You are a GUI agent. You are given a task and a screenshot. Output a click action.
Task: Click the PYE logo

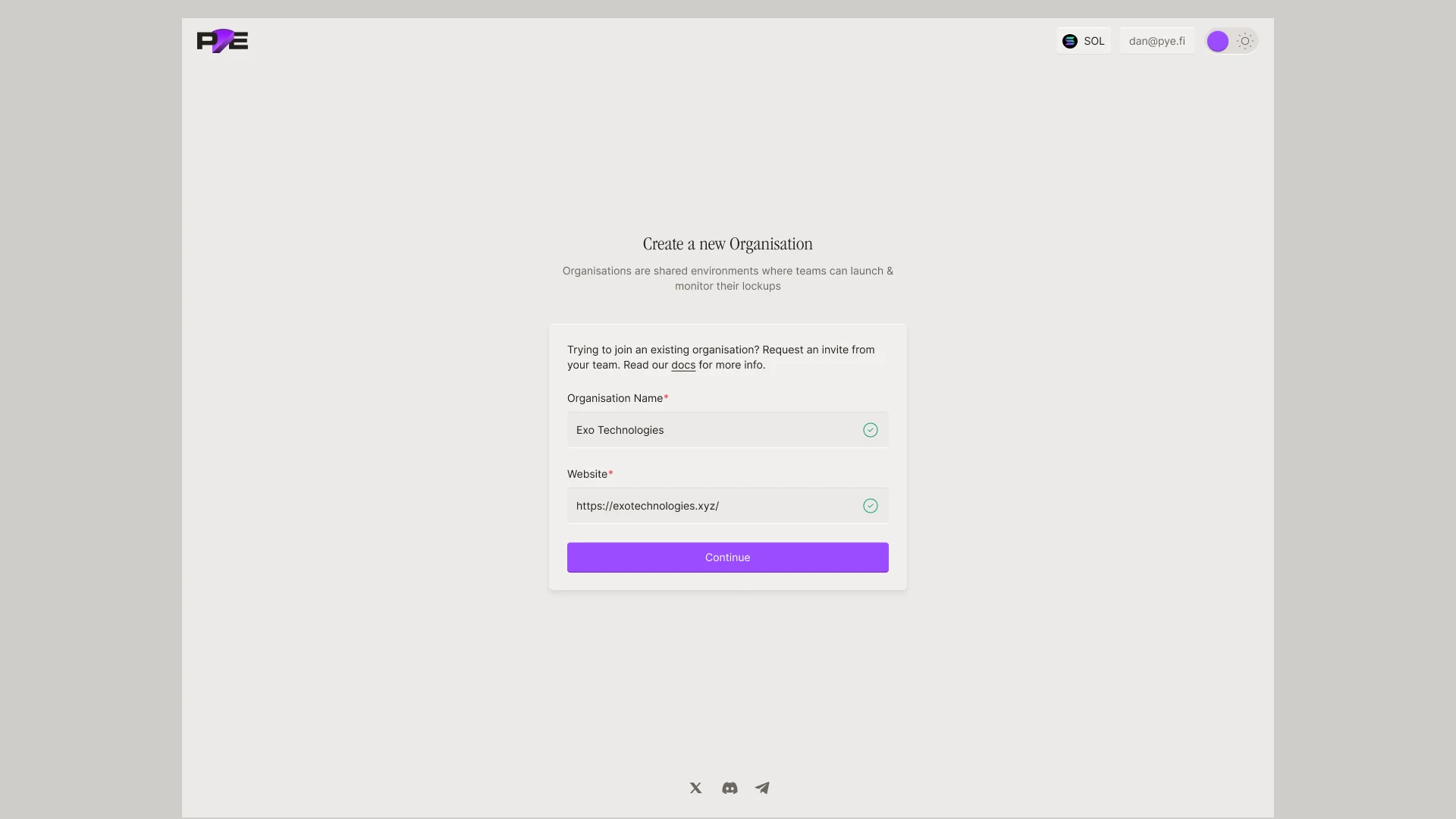(222, 41)
